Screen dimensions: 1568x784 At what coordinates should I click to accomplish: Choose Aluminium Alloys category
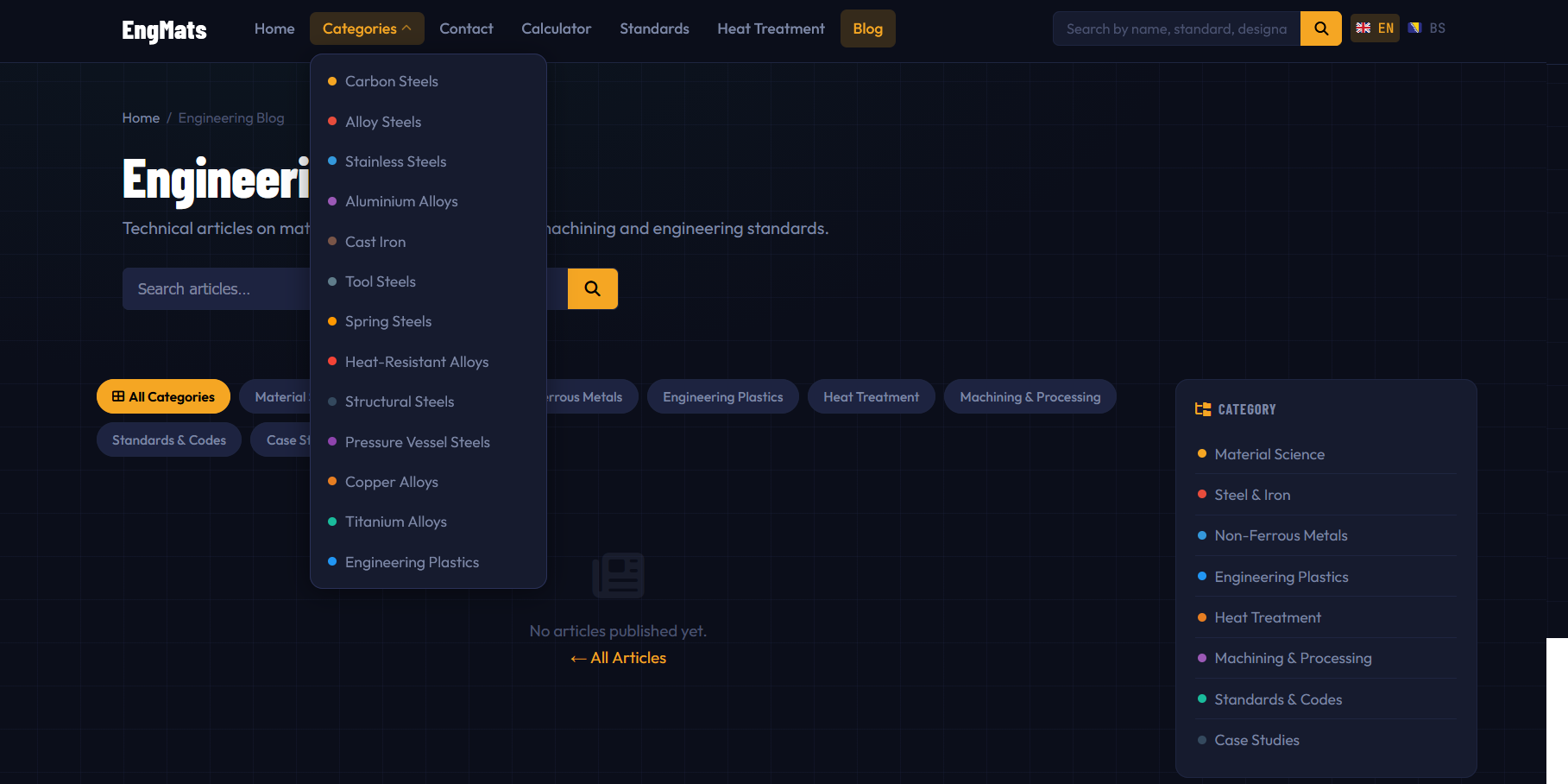pyautogui.click(x=428, y=201)
